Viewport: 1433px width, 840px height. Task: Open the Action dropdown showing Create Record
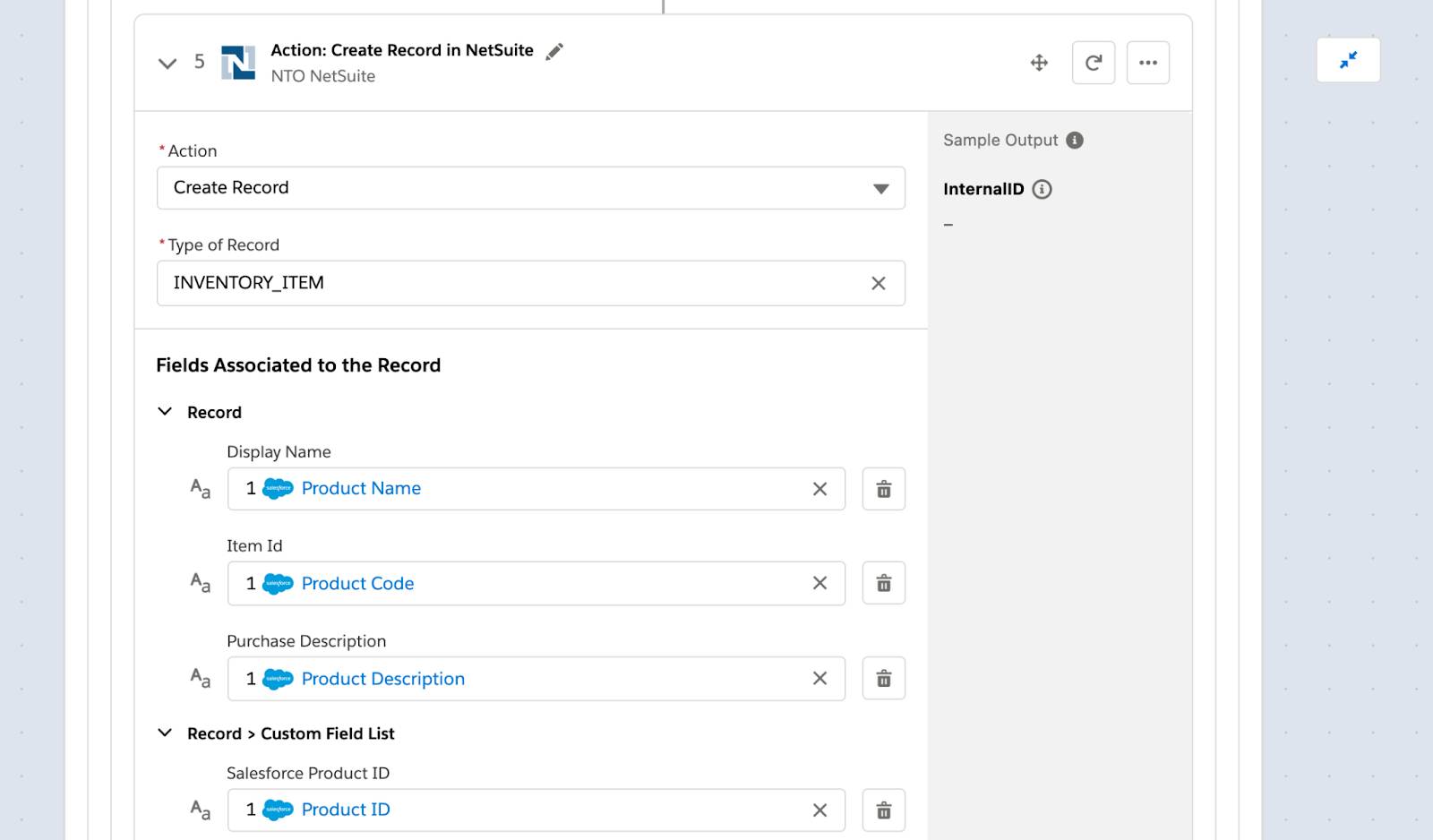tap(531, 188)
